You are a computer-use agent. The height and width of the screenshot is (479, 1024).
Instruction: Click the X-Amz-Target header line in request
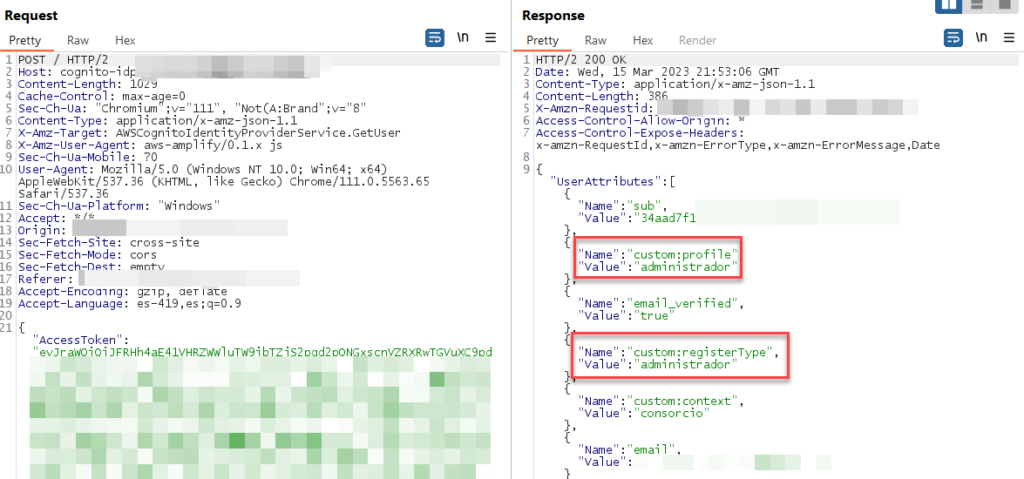[209, 133]
